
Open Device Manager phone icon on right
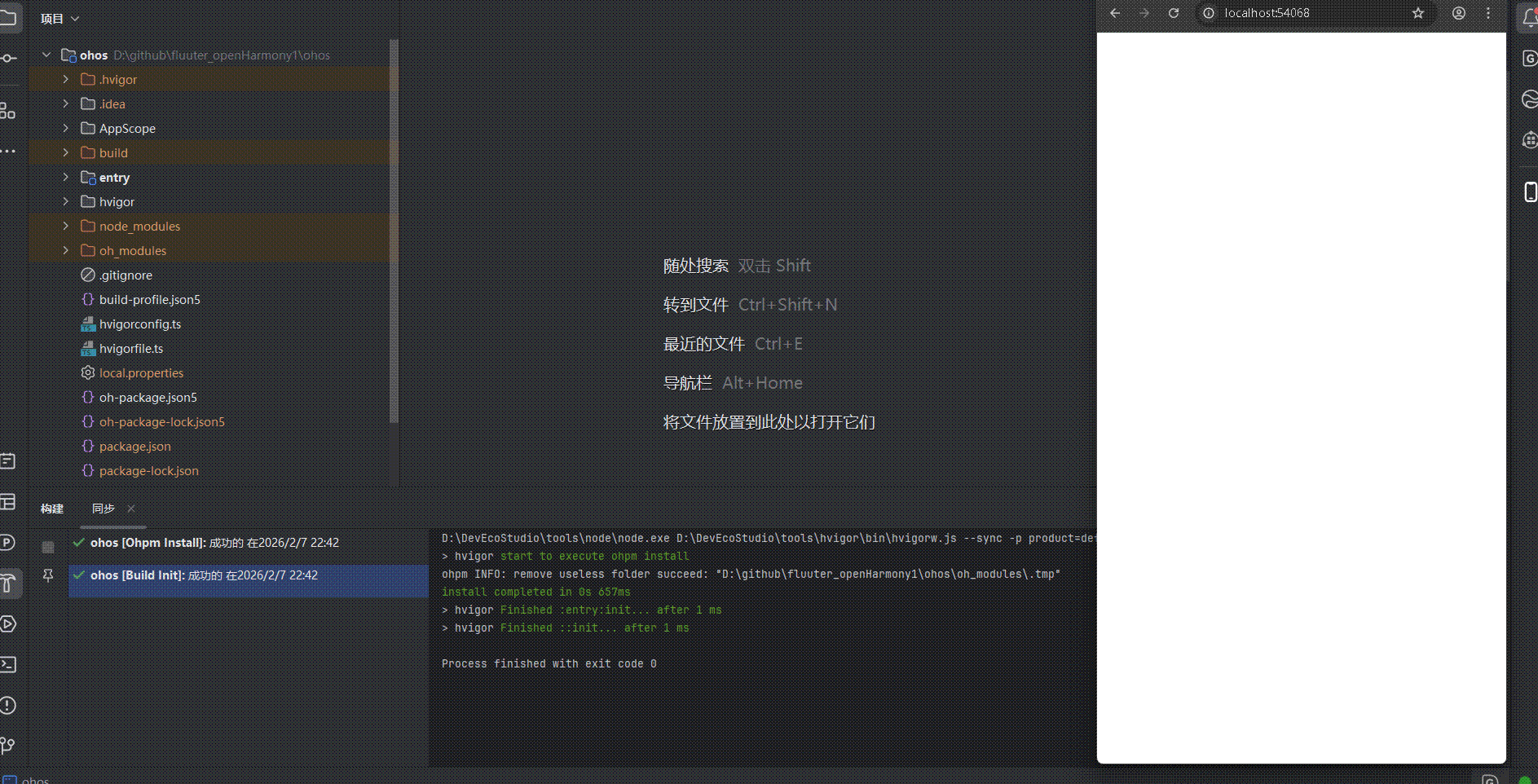pyautogui.click(x=1530, y=192)
